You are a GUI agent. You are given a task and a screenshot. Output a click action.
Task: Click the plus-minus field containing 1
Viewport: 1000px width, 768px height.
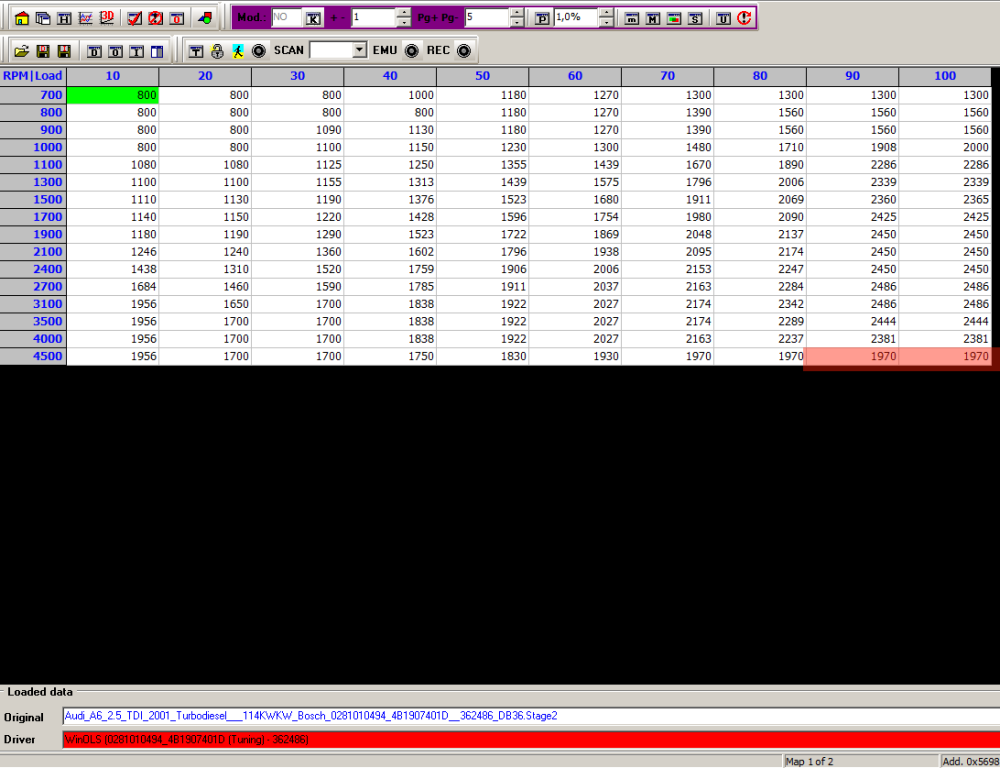click(373, 18)
